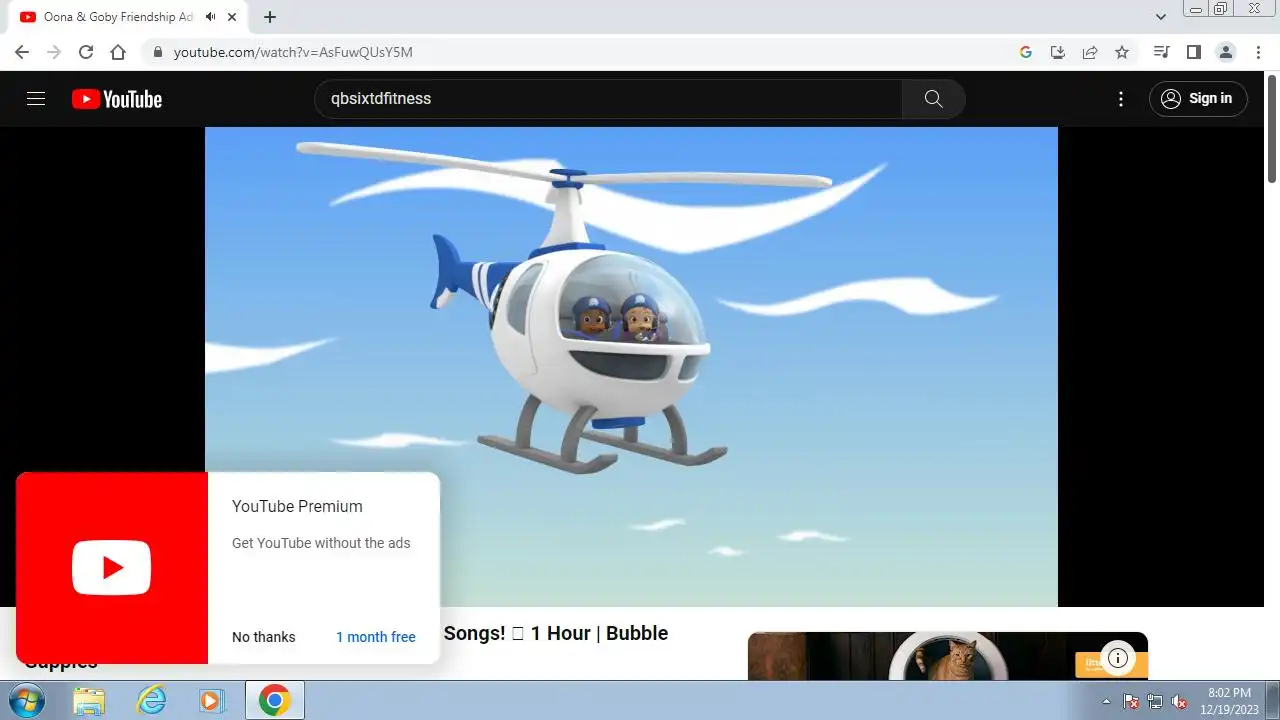Viewport: 1280px width, 720px height.
Task: Share this page icon
Action: click(1090, 52)
